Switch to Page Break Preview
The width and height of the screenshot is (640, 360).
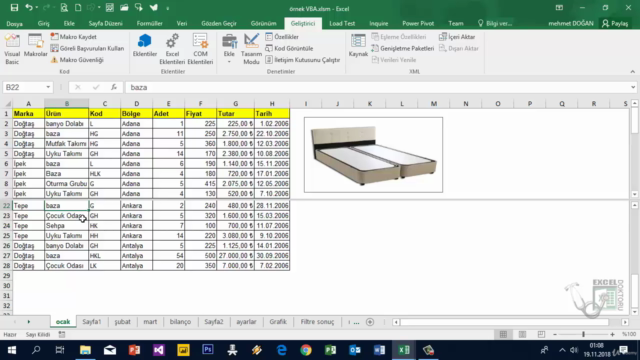click(541, 335)
